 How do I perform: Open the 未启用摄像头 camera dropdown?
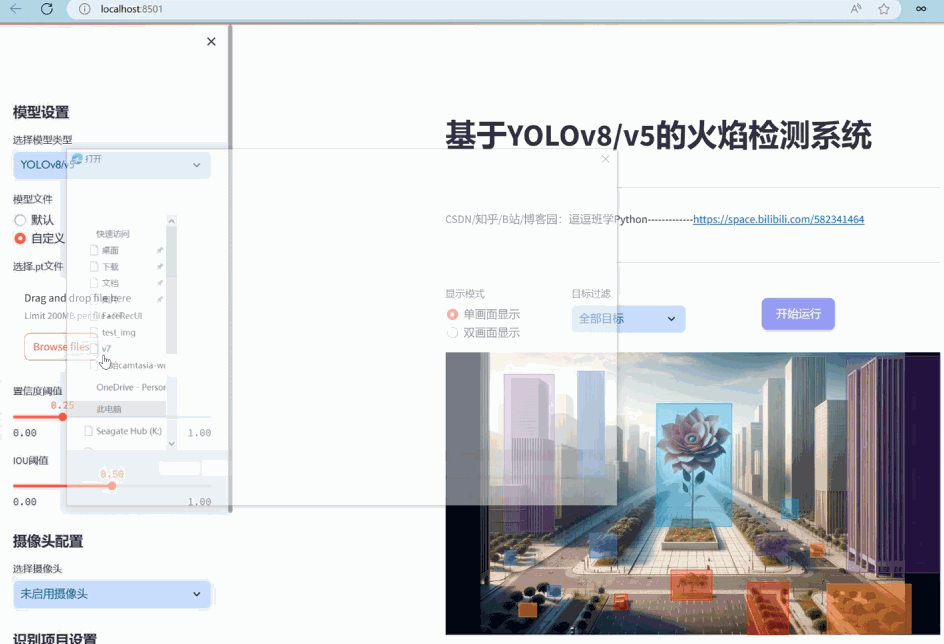(x=112, y=594)
